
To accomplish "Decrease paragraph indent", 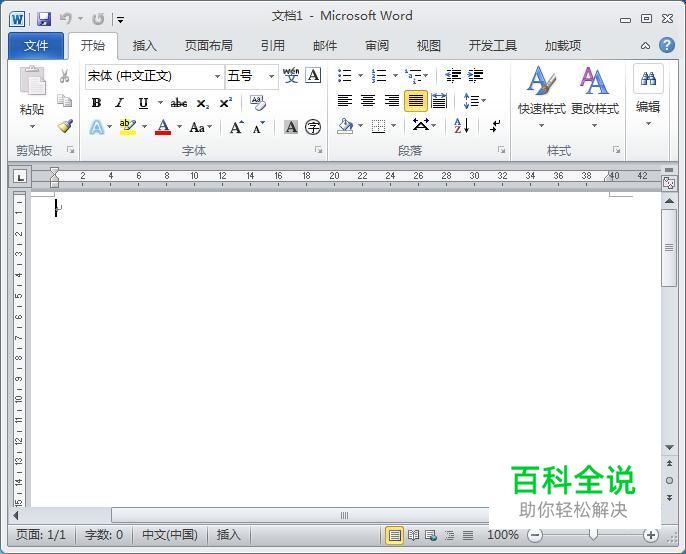I will point(453,76).
